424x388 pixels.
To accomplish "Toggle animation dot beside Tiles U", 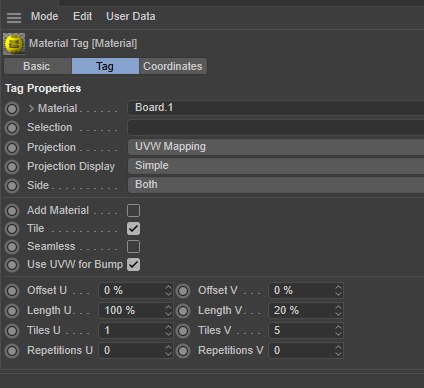I will 12,331.
